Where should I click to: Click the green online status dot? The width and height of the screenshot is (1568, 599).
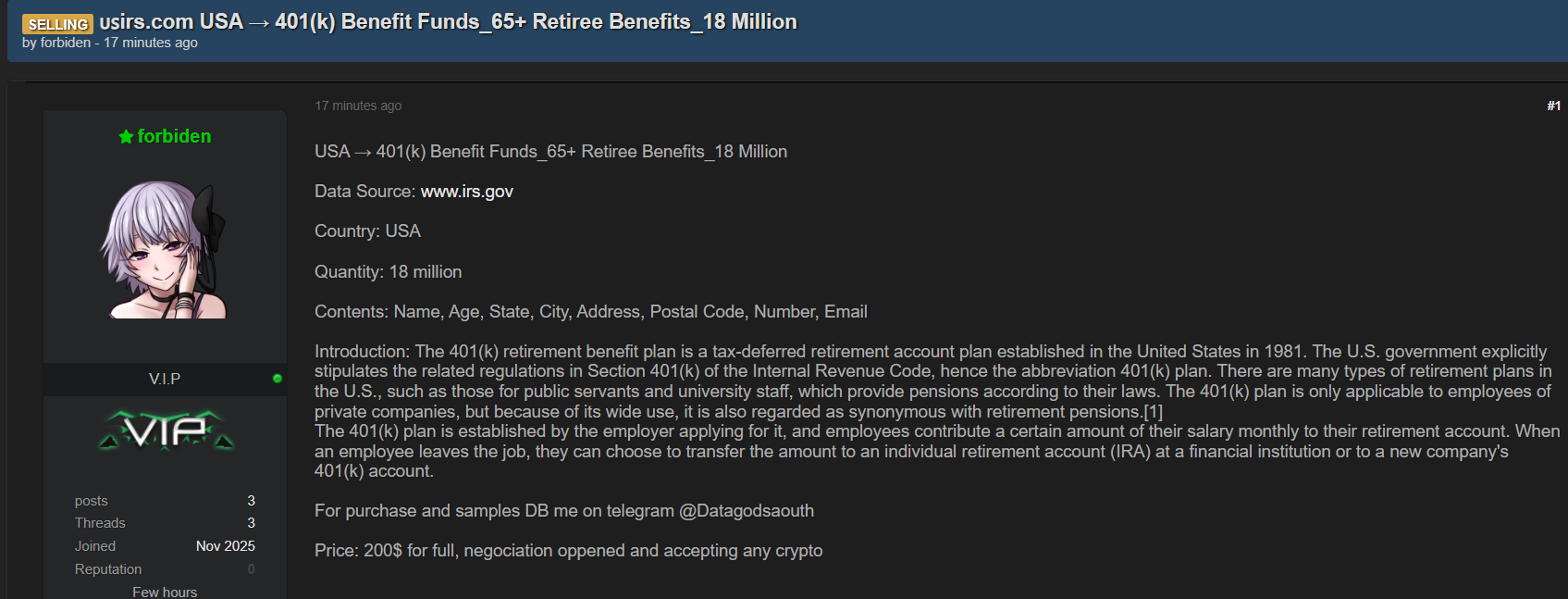click(x=277, y=379)
